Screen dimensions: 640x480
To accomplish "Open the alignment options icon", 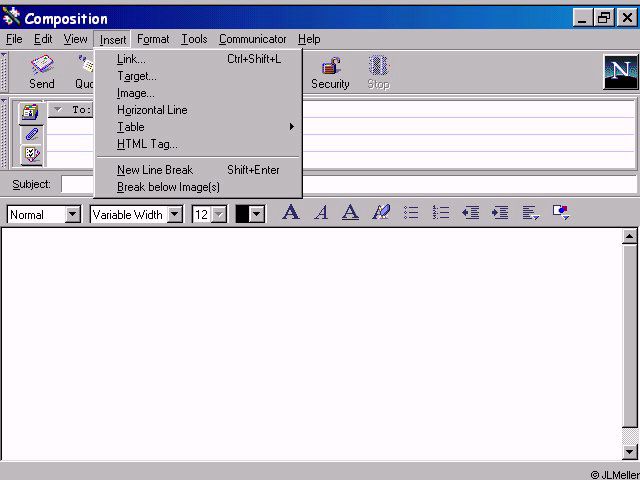I will pos(531,213).
